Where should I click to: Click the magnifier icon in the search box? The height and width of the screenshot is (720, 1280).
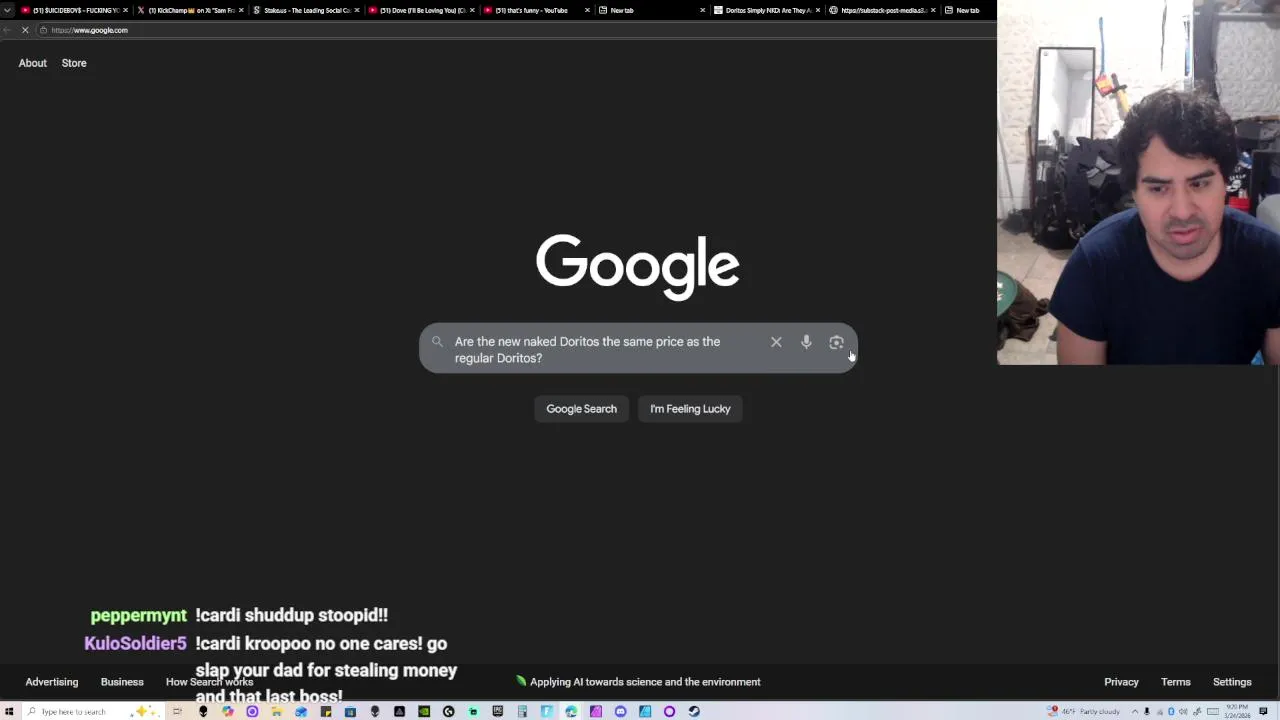click(437, 342)
